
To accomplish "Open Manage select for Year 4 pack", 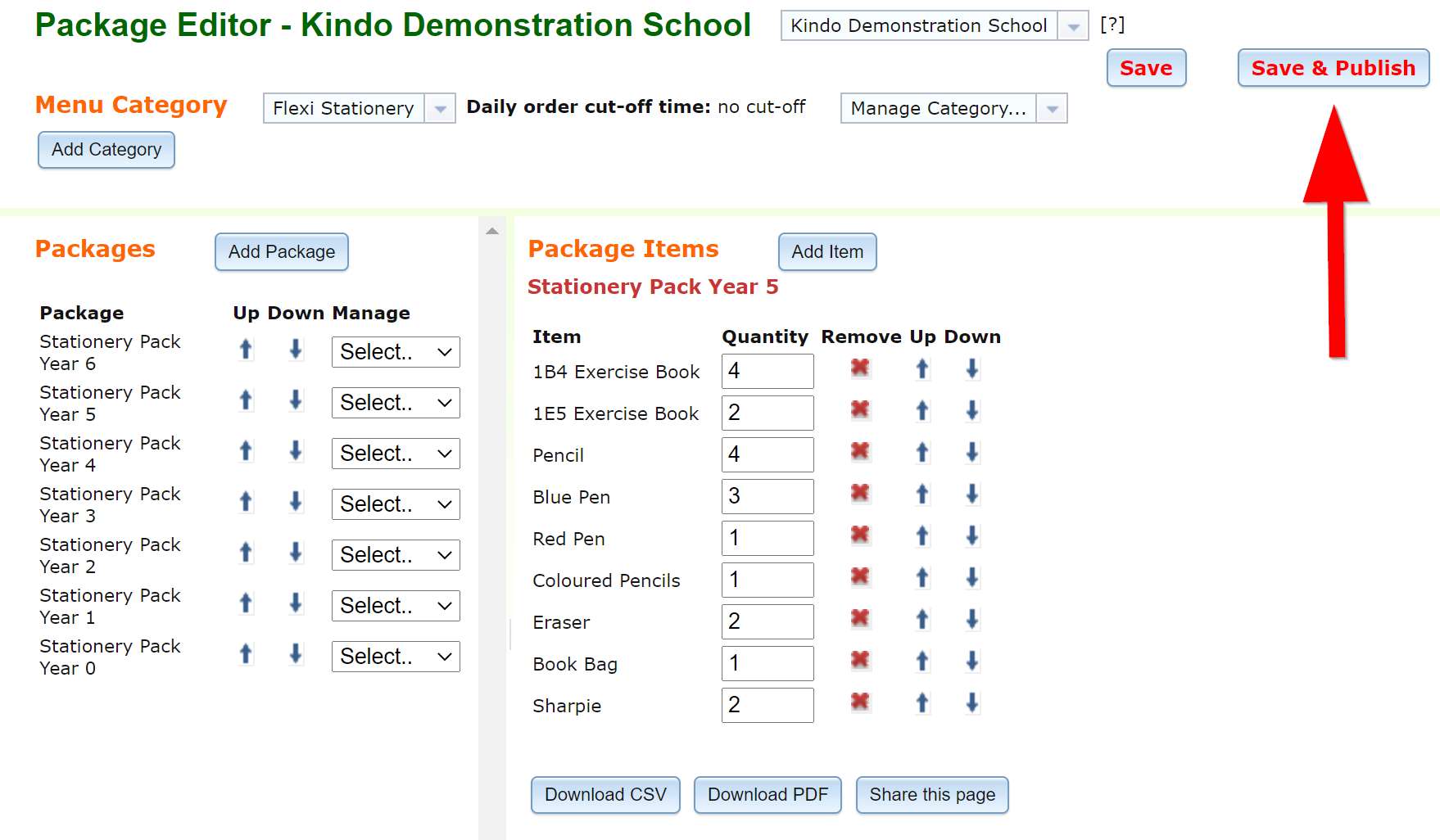I will click(396, 454).
